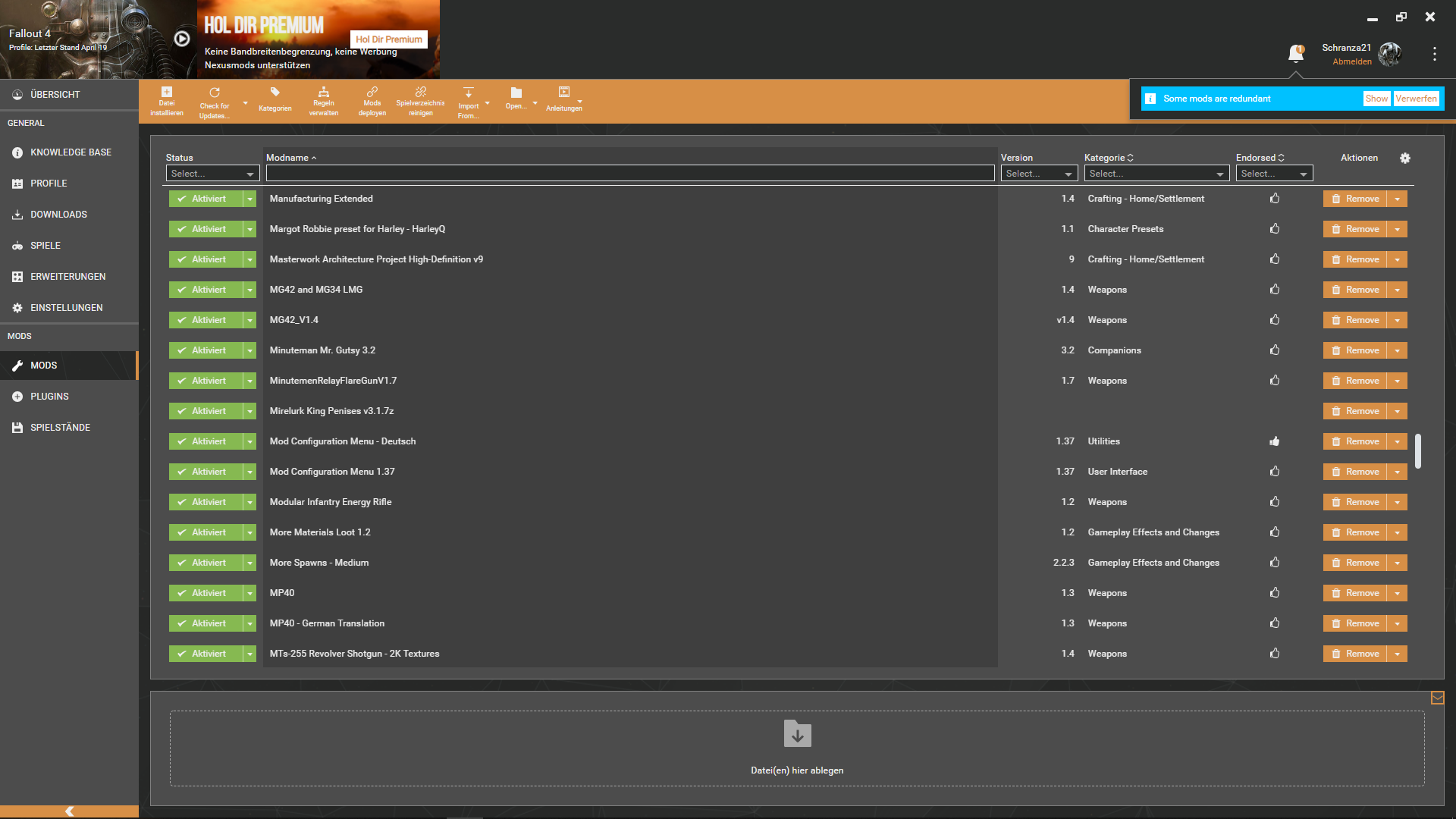Screen dimensions: 1456x819
Task: Open Plugins section
Action: click(x=69, y=397)
